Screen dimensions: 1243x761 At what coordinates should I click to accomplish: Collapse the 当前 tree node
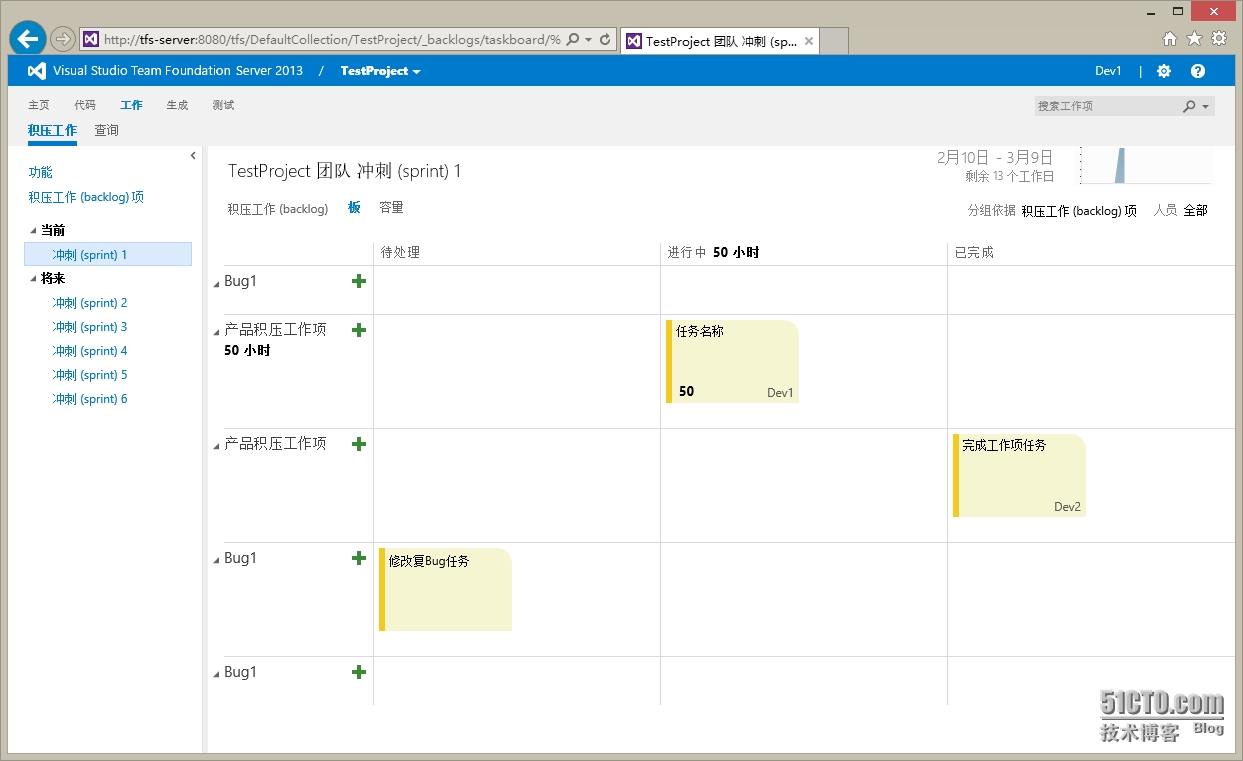(33, 231)
